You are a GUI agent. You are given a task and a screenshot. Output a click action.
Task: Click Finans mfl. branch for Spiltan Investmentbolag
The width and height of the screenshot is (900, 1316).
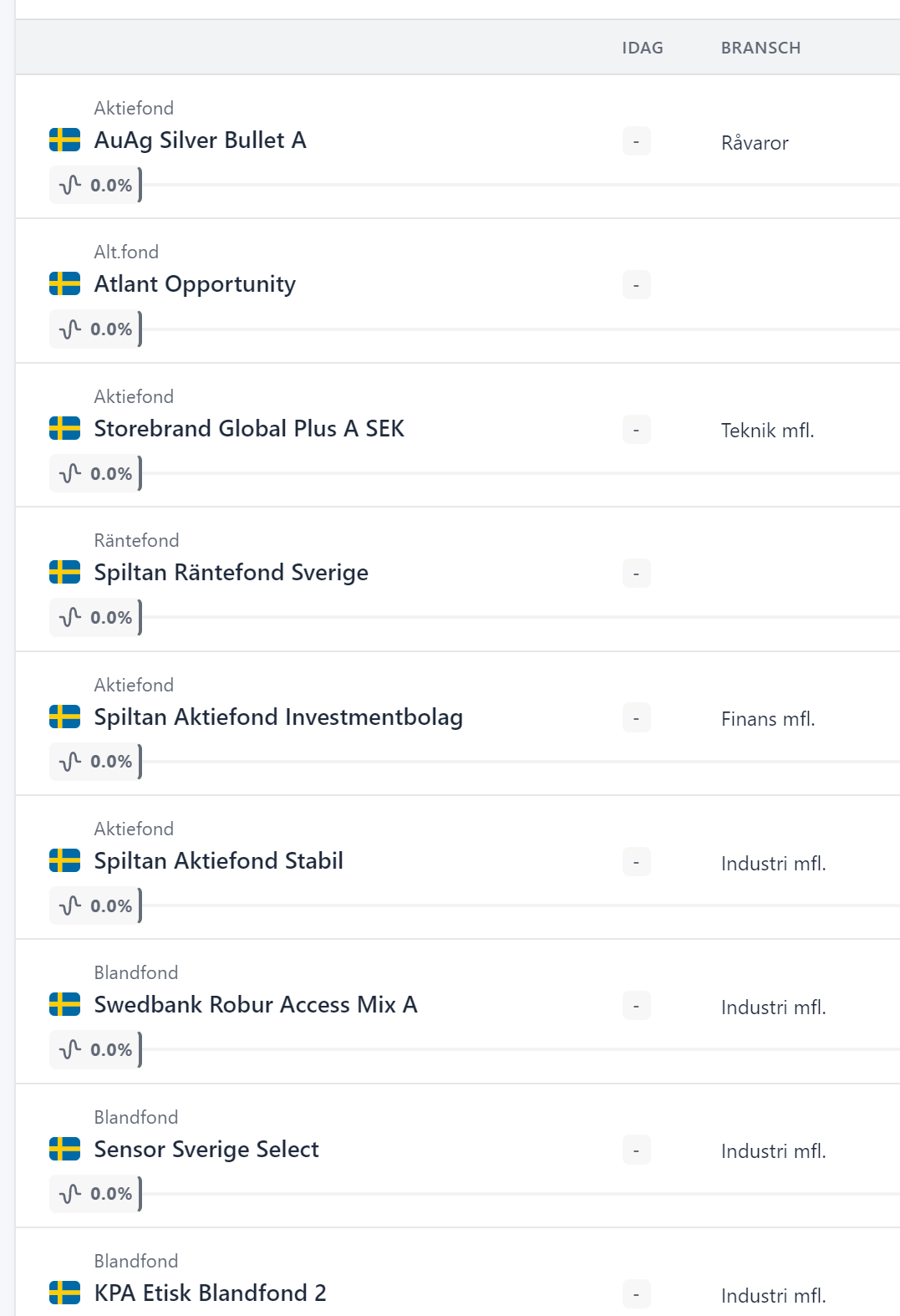pyautogui.click(x=767, y=719)
